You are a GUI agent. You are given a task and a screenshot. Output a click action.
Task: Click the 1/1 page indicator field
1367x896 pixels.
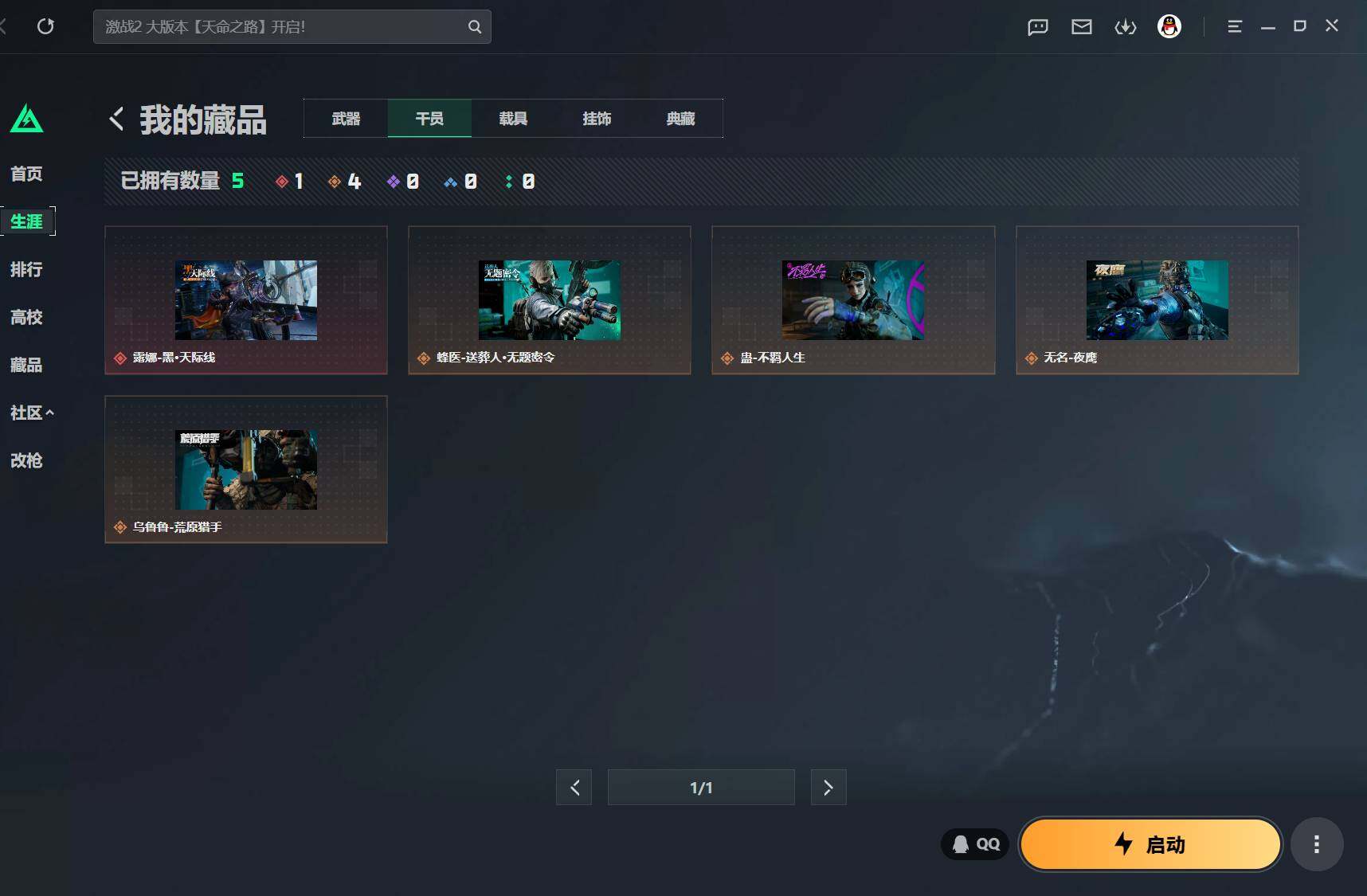pos(701,788)
